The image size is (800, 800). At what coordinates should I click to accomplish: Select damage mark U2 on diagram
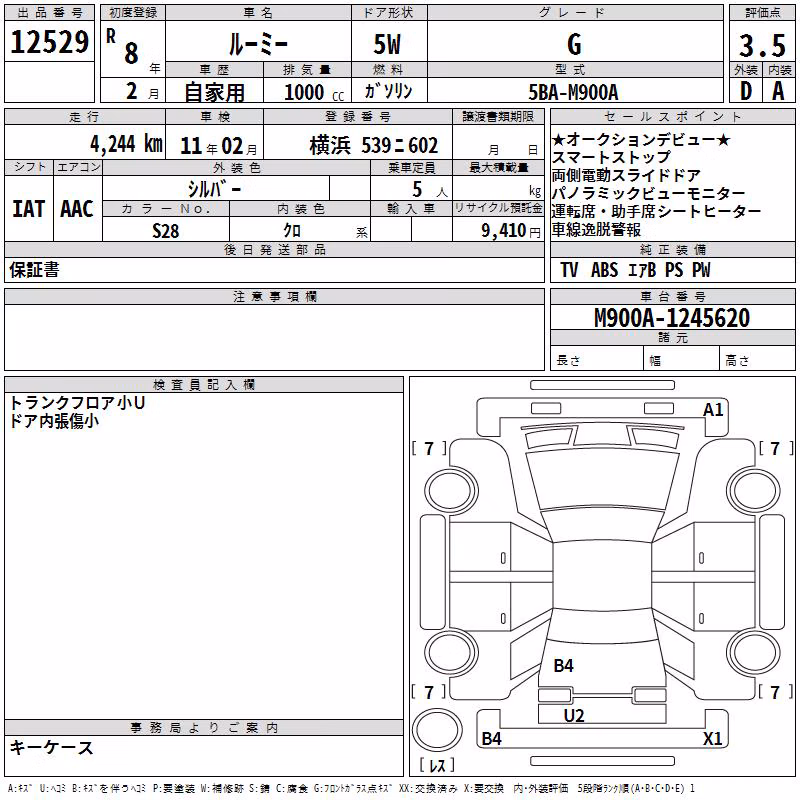pos(574,716)
